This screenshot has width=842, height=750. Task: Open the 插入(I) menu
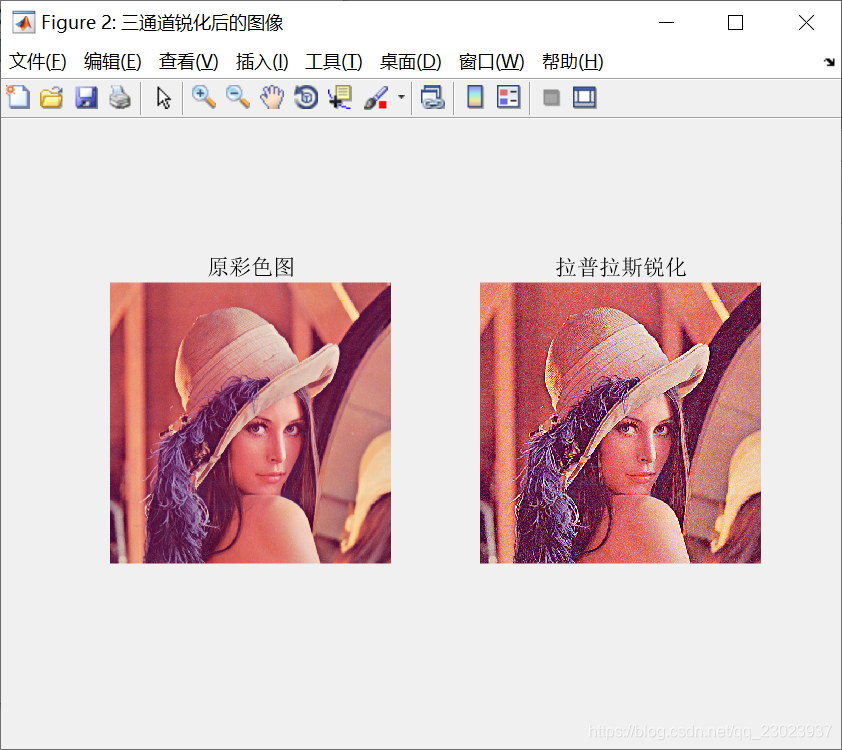coord(262,62)
